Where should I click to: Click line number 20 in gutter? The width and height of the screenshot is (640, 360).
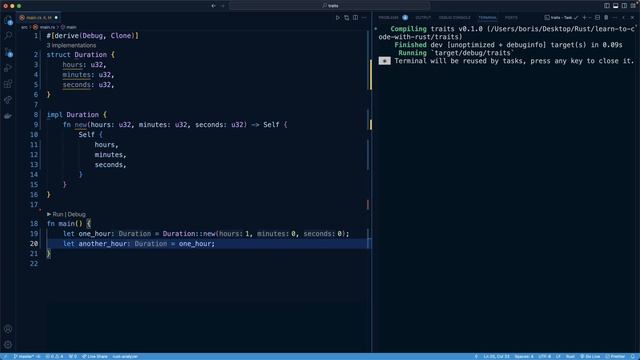coord(34,244)
